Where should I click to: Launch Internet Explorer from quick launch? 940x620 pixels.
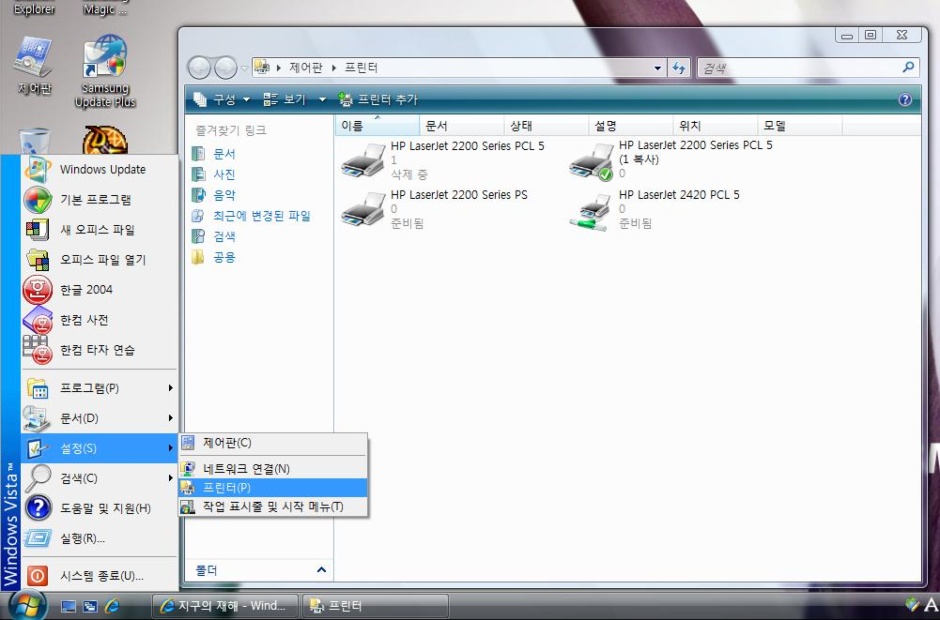tap(112, 606)
